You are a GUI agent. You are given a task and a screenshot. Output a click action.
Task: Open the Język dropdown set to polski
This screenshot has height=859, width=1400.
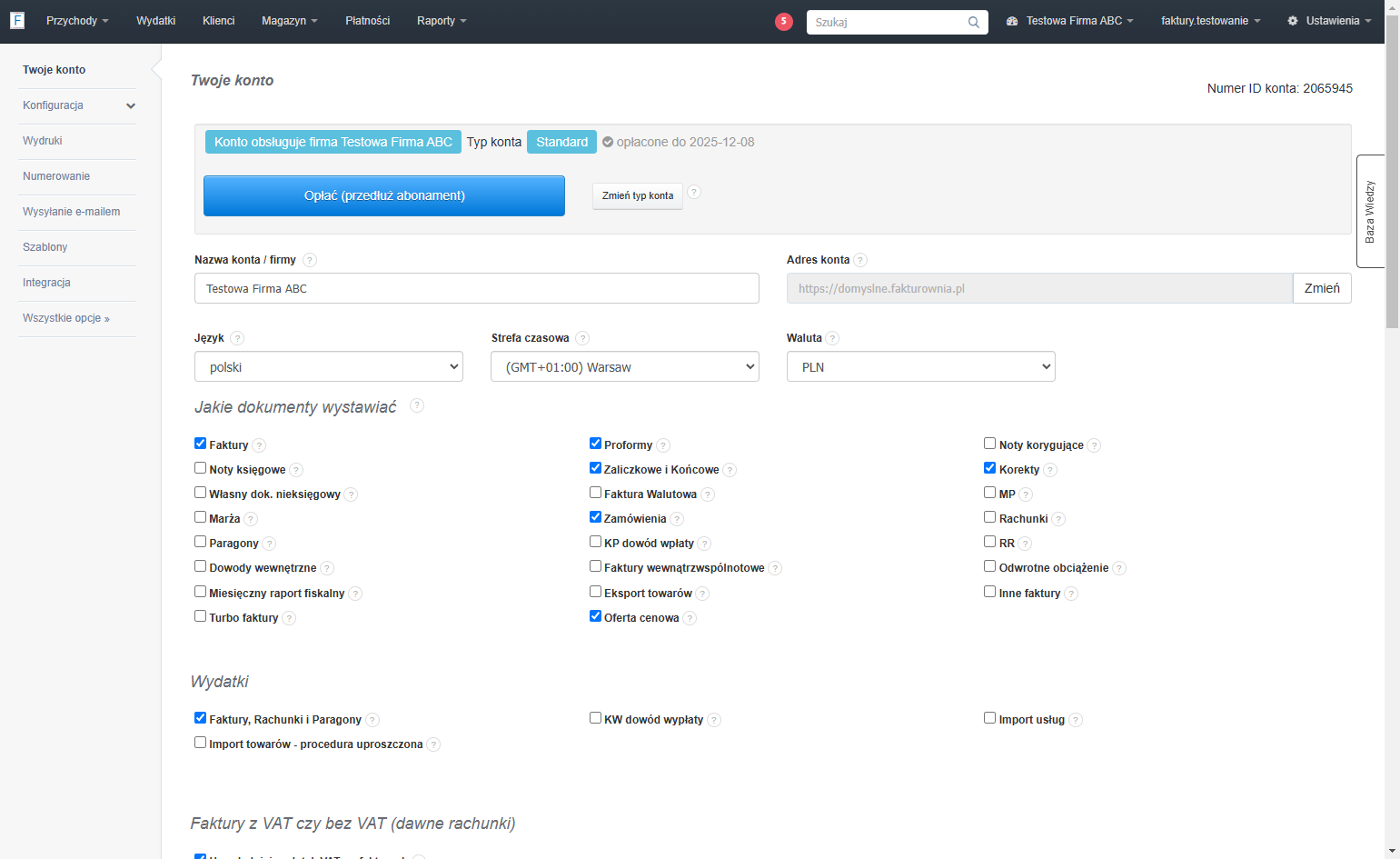click(x=329, y=366)
